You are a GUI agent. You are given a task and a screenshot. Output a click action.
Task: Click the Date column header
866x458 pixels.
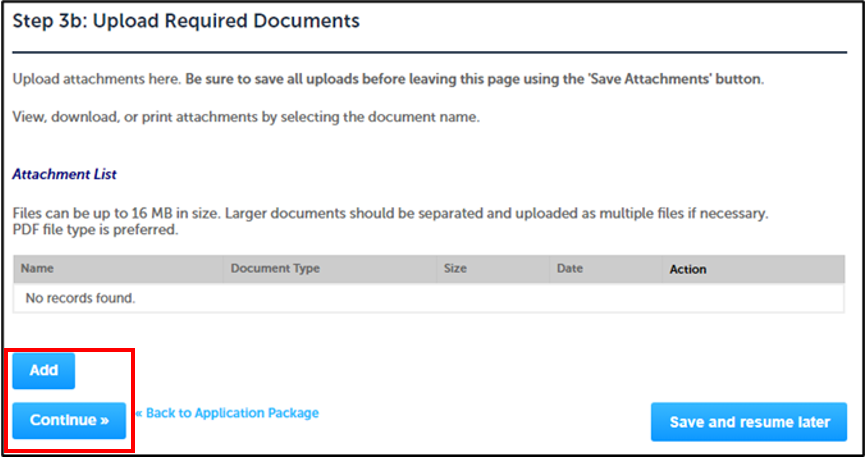569,269
